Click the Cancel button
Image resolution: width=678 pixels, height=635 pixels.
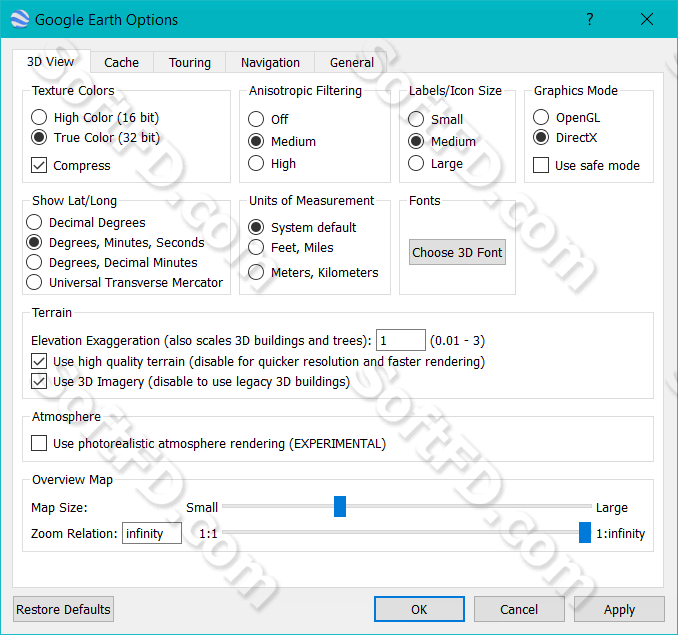(519, 609)
